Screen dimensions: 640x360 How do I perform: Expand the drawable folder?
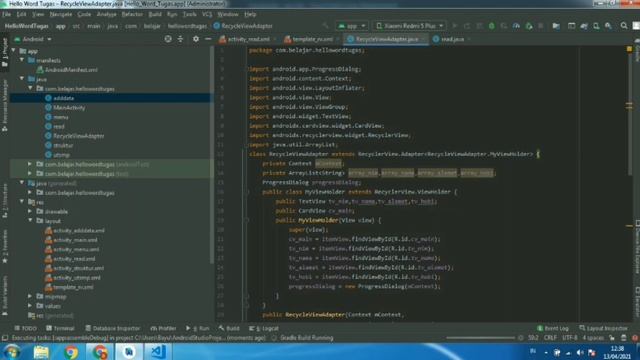30,211
